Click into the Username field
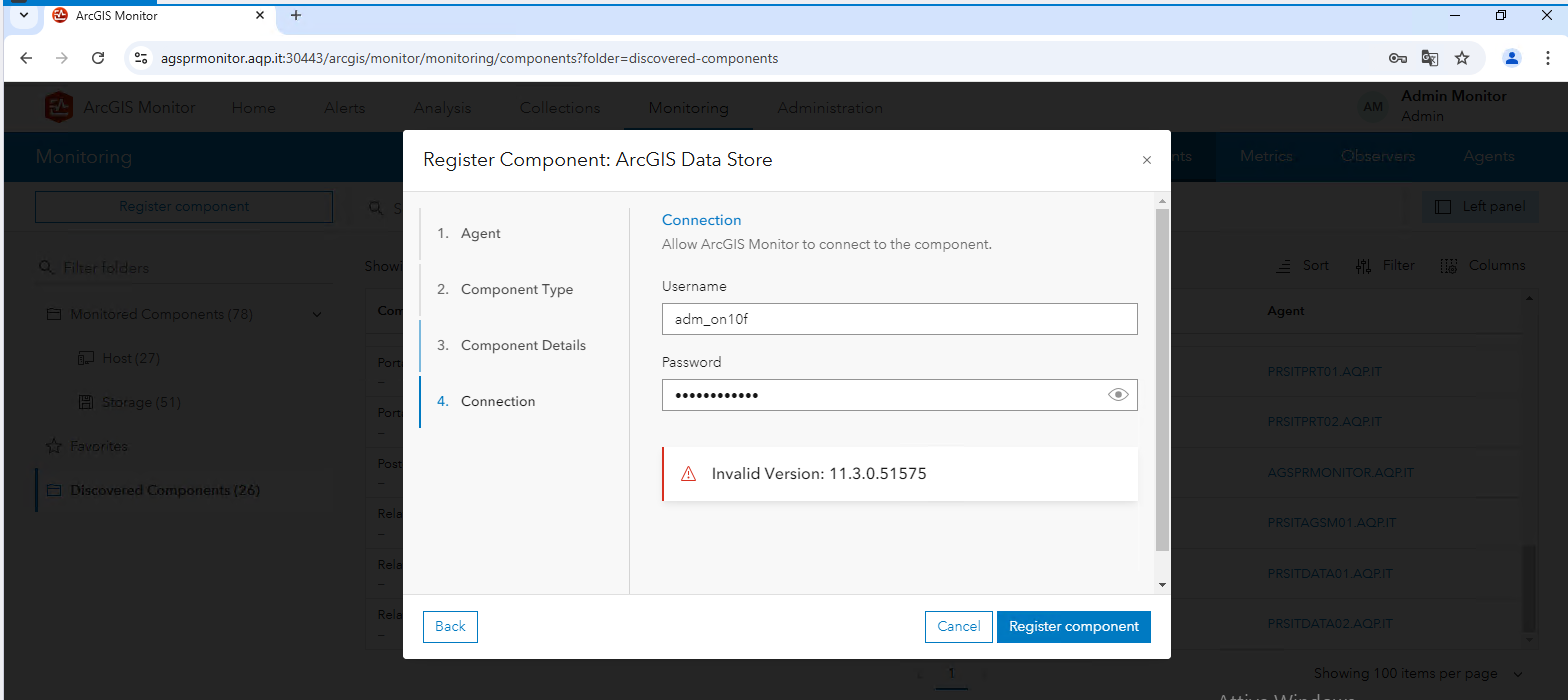The image size is (1568, 700). click(x=899, y=319)
